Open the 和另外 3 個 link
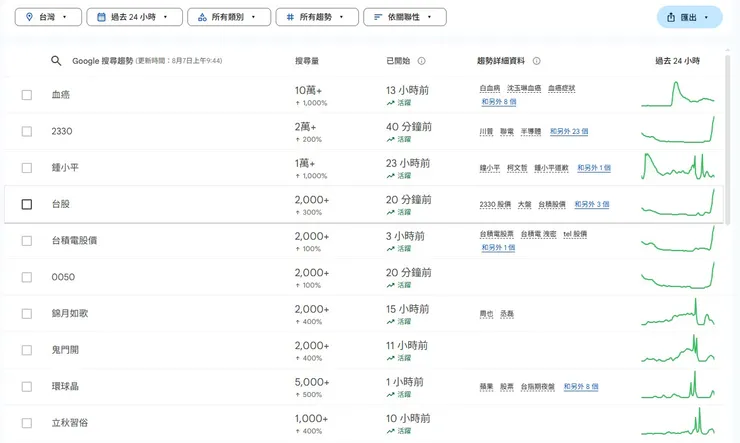Viewport: 740px width, 443px height. (x=592, y=204)
